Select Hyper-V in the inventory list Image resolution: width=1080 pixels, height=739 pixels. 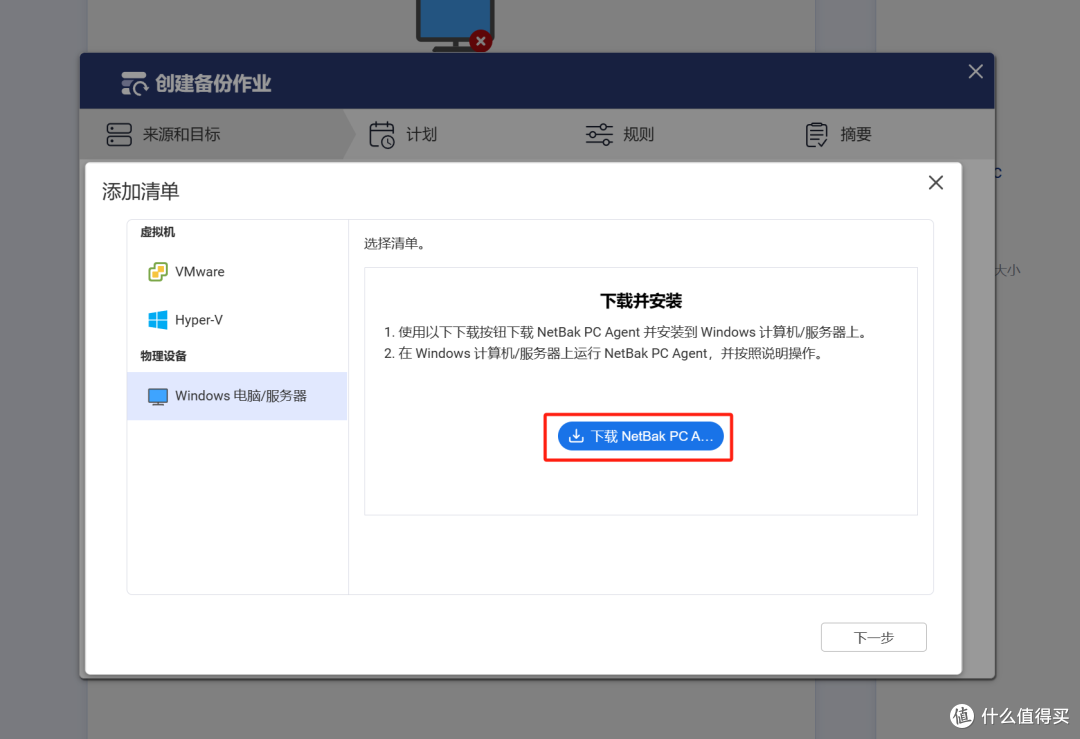[x=237, y=320]
